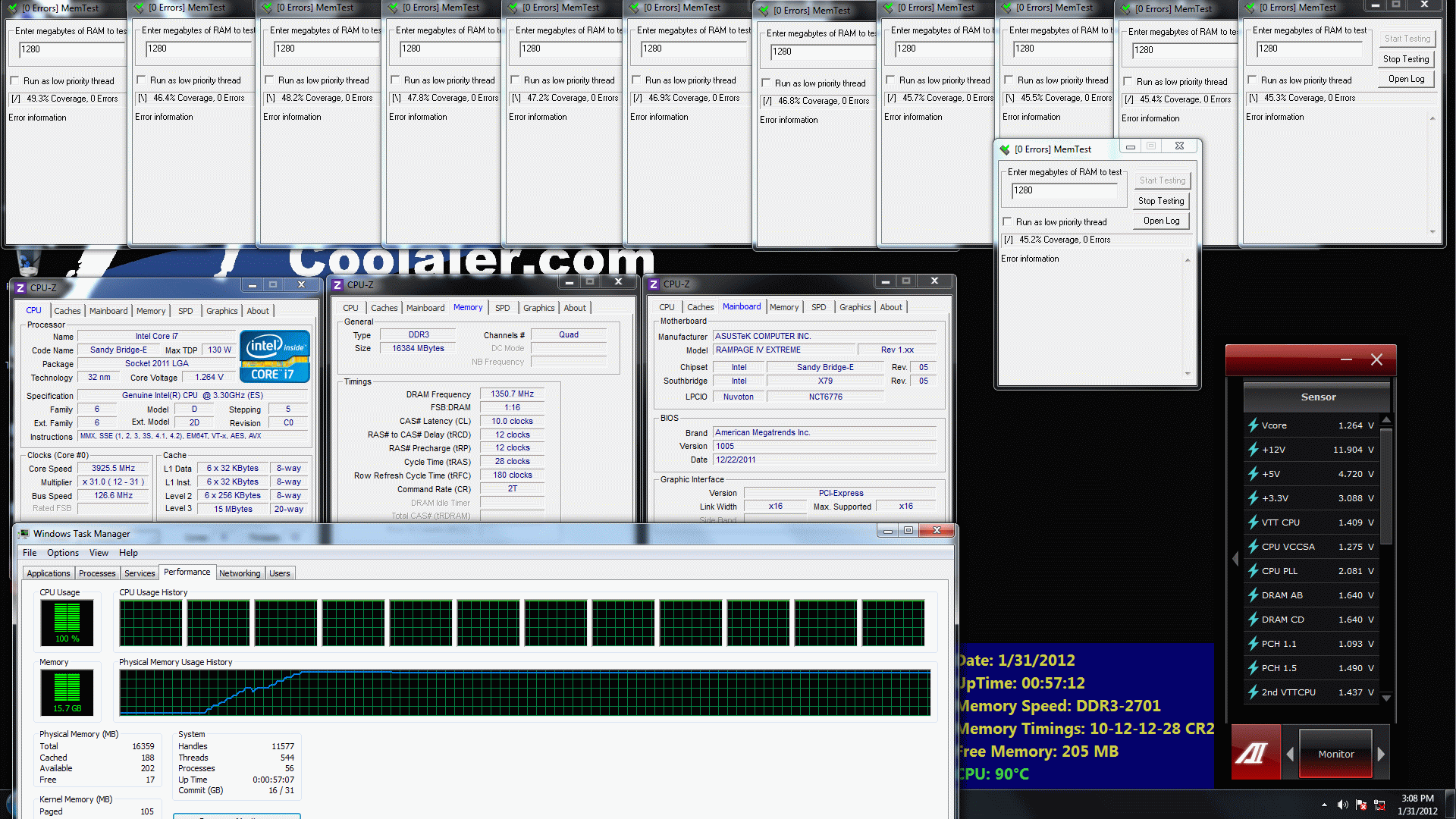This screenshot has height=819, width=1456.
Task: Enable low priority thread in the 45.3% Coverage MemTest
Action: click(1252, 80)
